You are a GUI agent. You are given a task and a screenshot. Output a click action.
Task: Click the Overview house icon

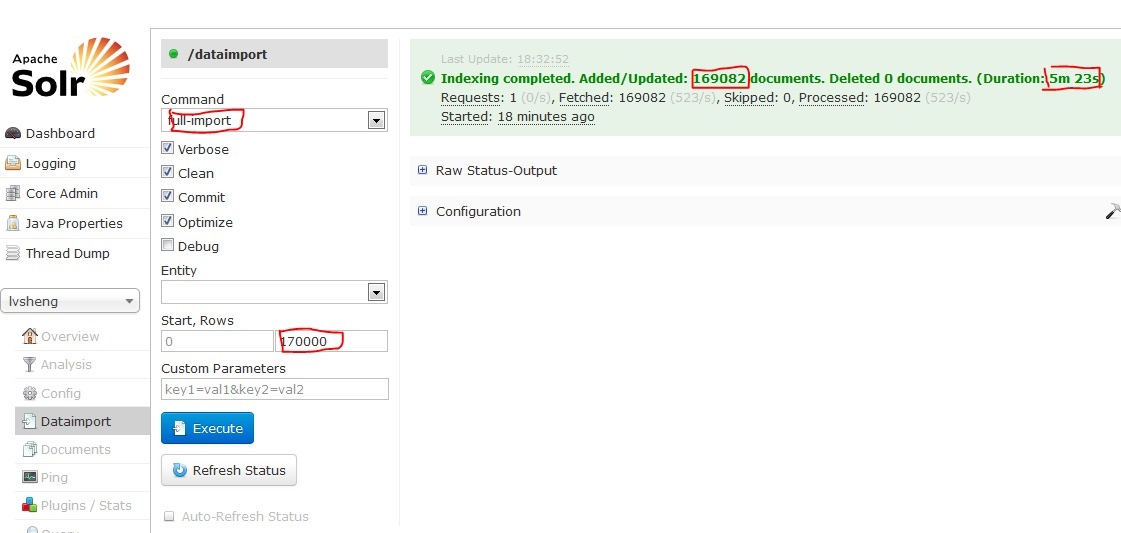(x=30, y=336)
